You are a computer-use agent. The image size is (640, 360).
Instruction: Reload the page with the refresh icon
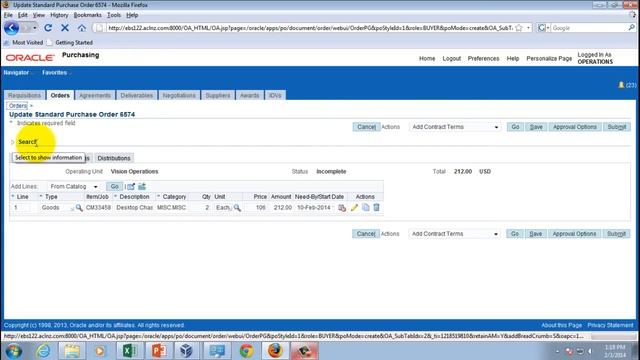48,28
